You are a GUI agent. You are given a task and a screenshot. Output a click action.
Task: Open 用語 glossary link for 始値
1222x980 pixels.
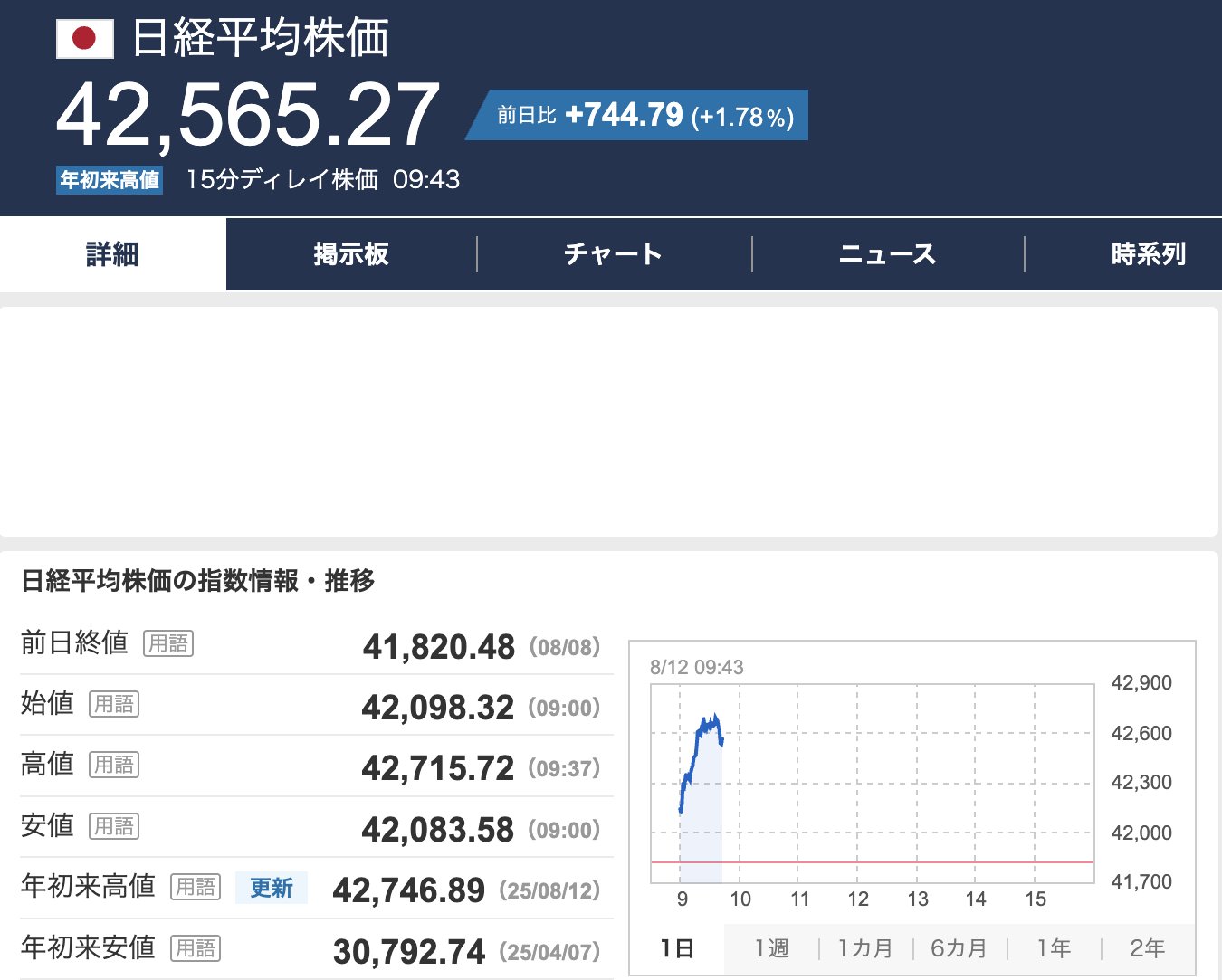point(114,704)
